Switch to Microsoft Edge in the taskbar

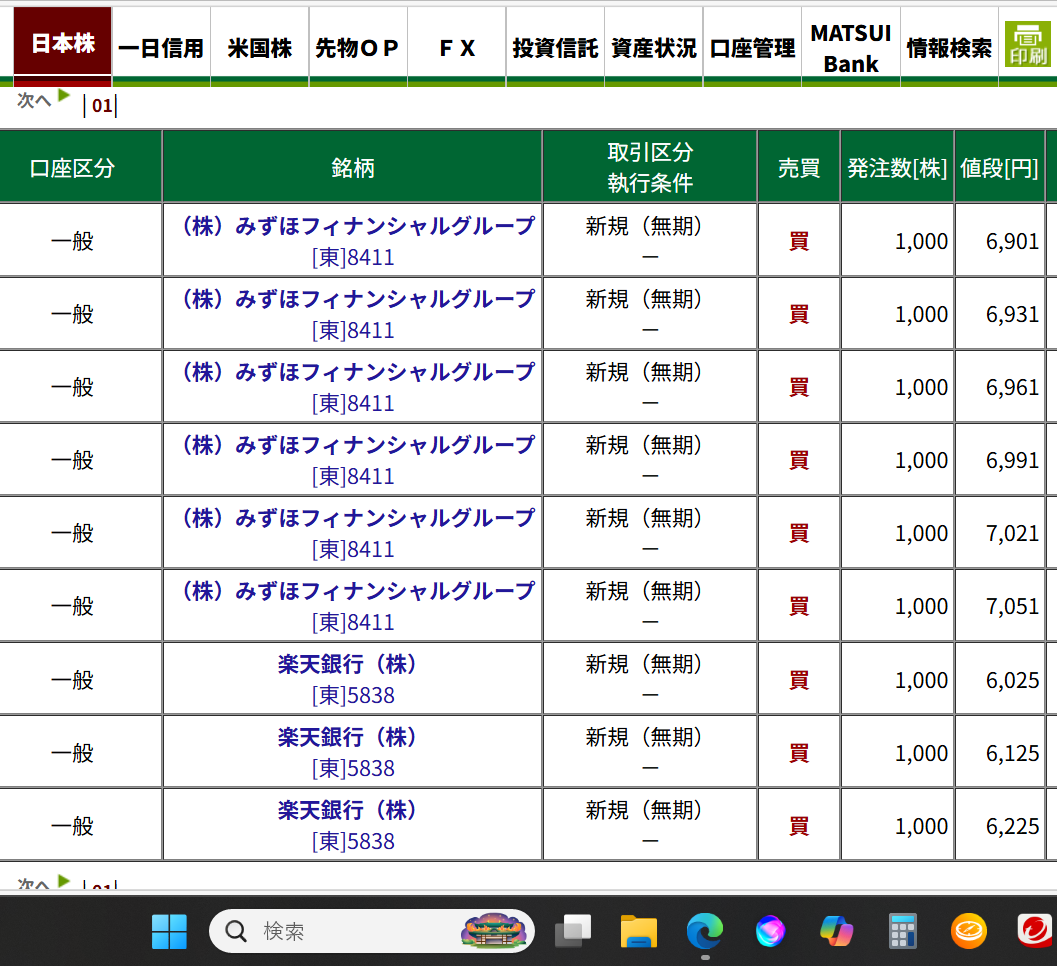[x=704, y=931]
